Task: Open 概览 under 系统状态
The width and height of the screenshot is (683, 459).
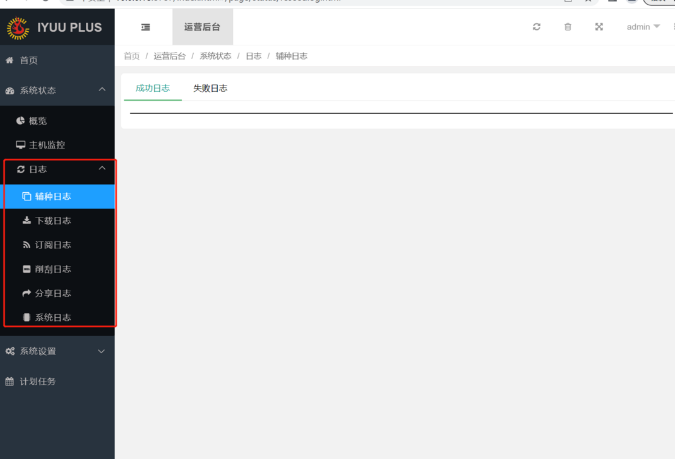Action: (x=57, y=121)
